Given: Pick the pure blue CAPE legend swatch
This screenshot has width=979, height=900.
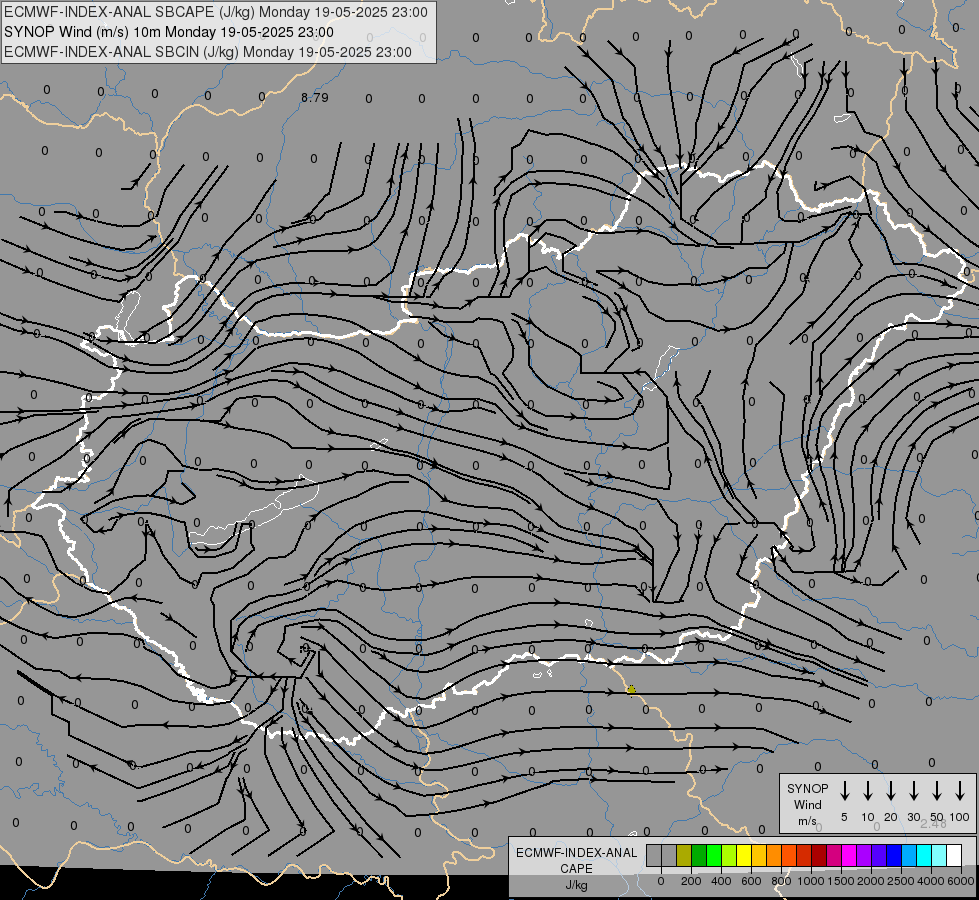Looking at the screenshot, I should point(895,855).
